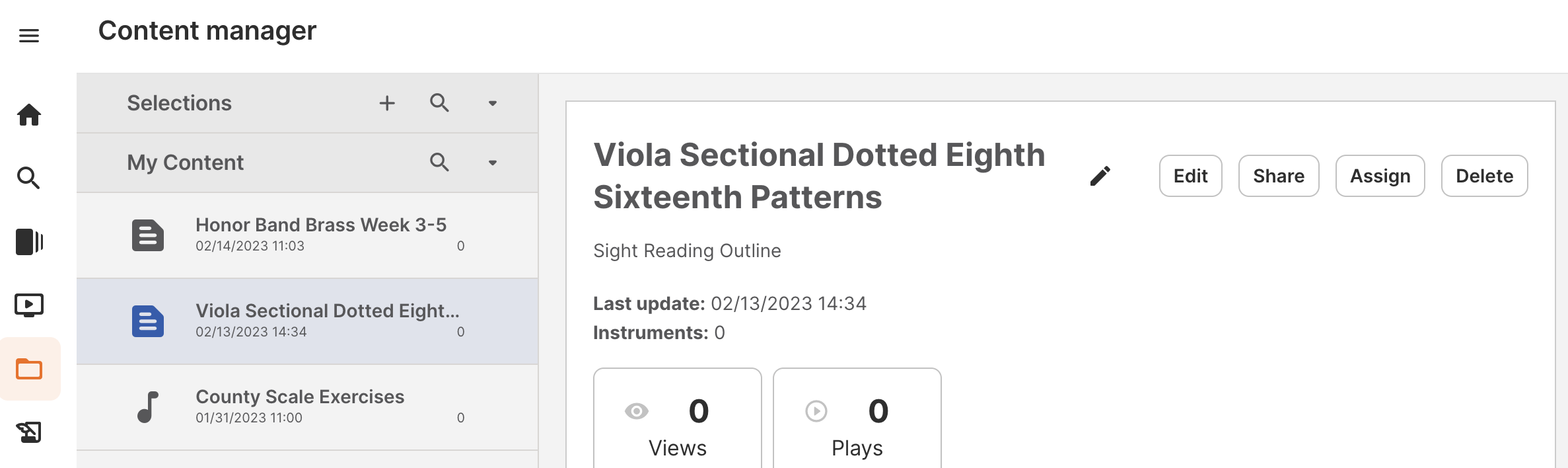Click the pencil icon to rename the title

(x=1100, y=176)
